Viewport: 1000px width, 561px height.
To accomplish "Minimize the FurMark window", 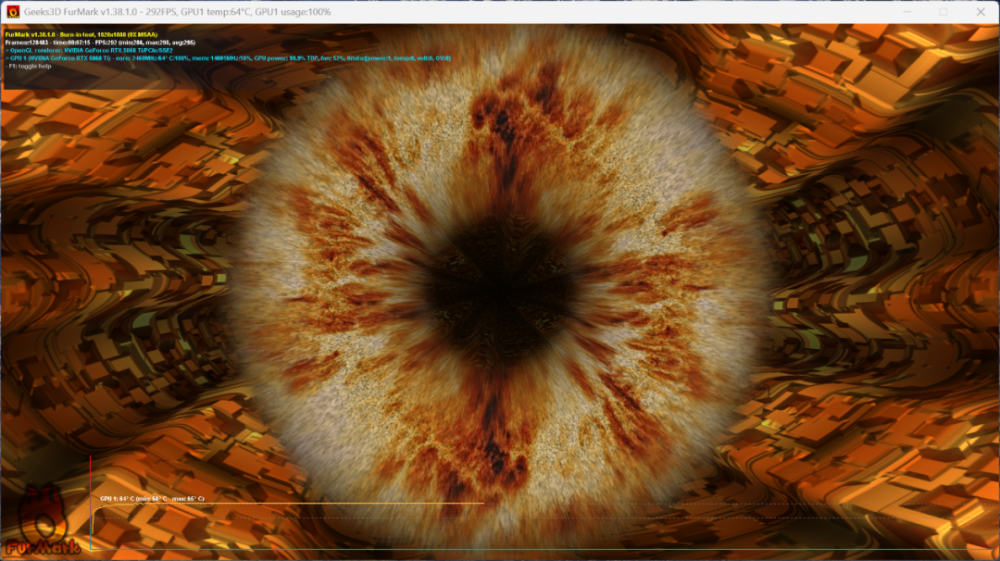I will click(x=907, y=11).
